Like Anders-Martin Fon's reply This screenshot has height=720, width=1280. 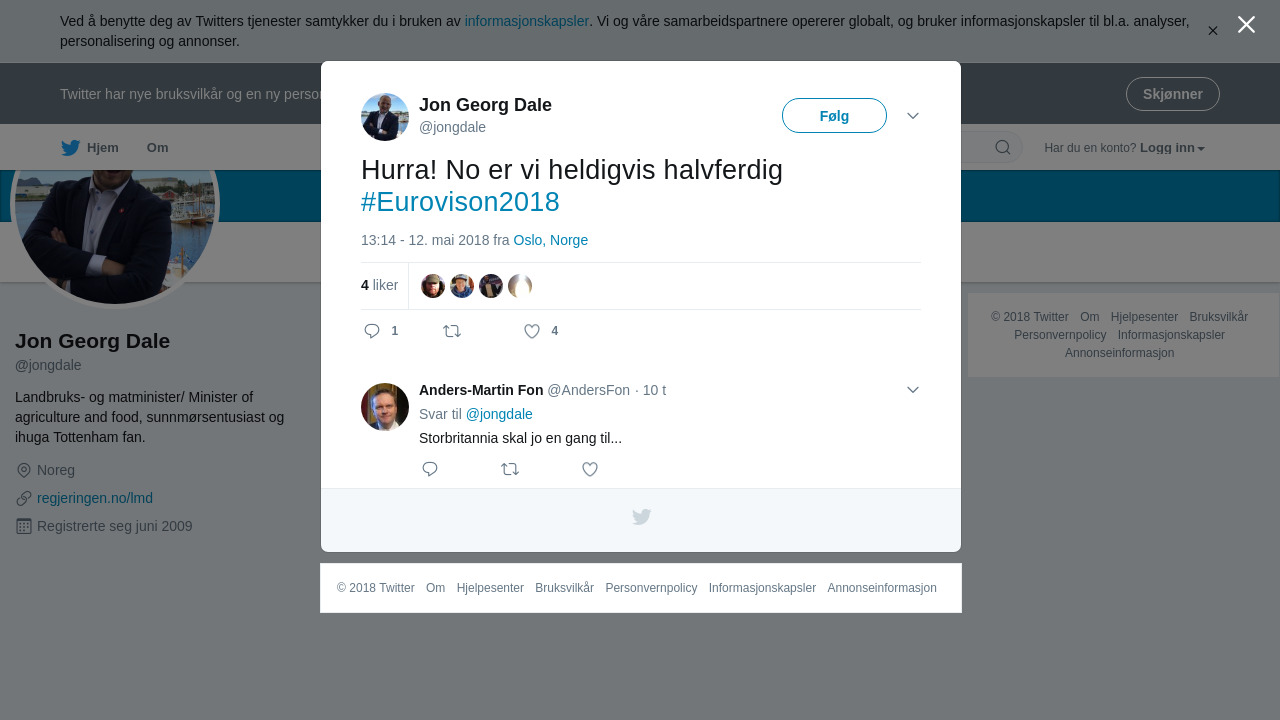click(590, 469)
